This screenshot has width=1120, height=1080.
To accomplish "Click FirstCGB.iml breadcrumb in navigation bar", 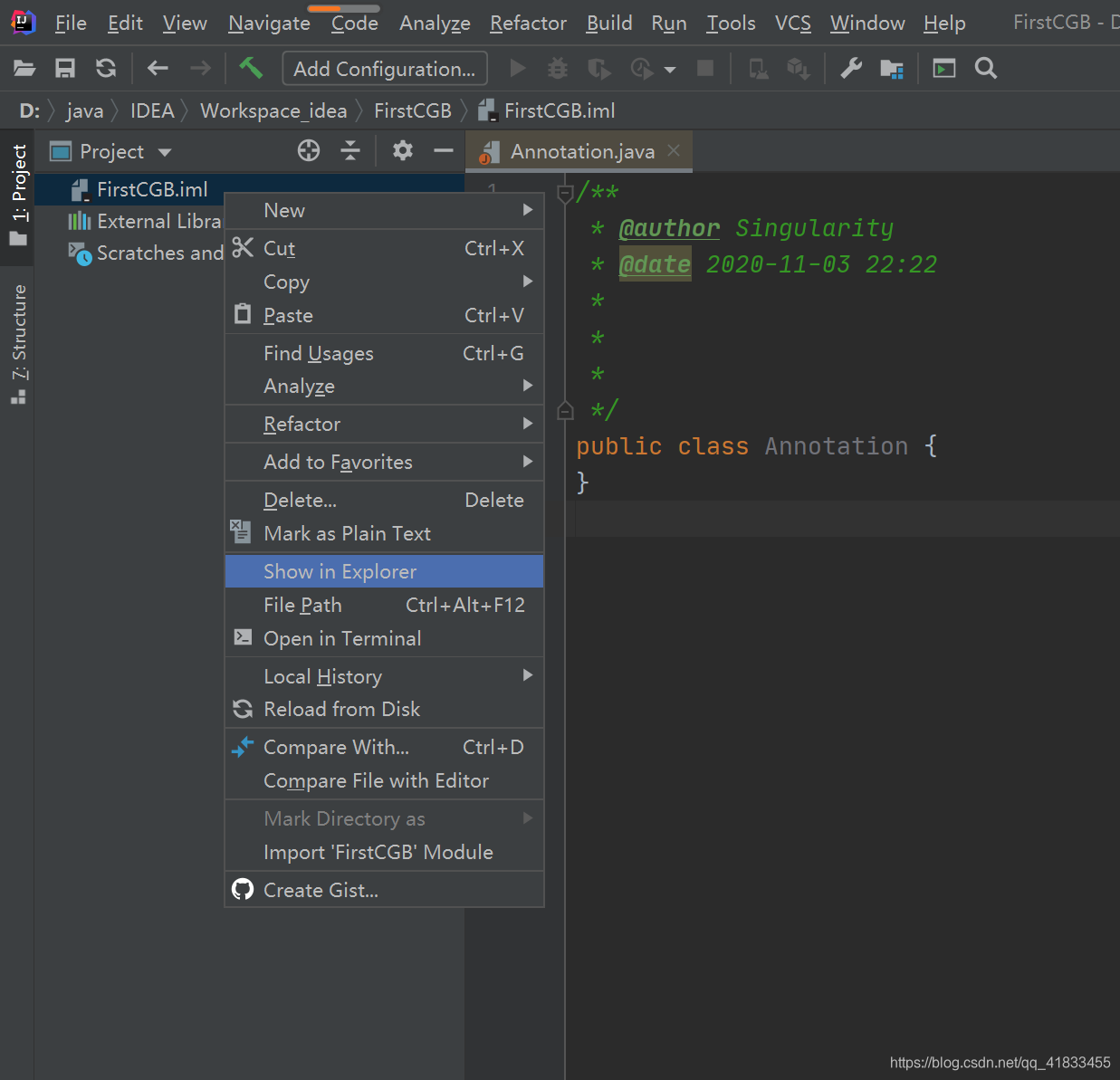I will pos(547,110).
